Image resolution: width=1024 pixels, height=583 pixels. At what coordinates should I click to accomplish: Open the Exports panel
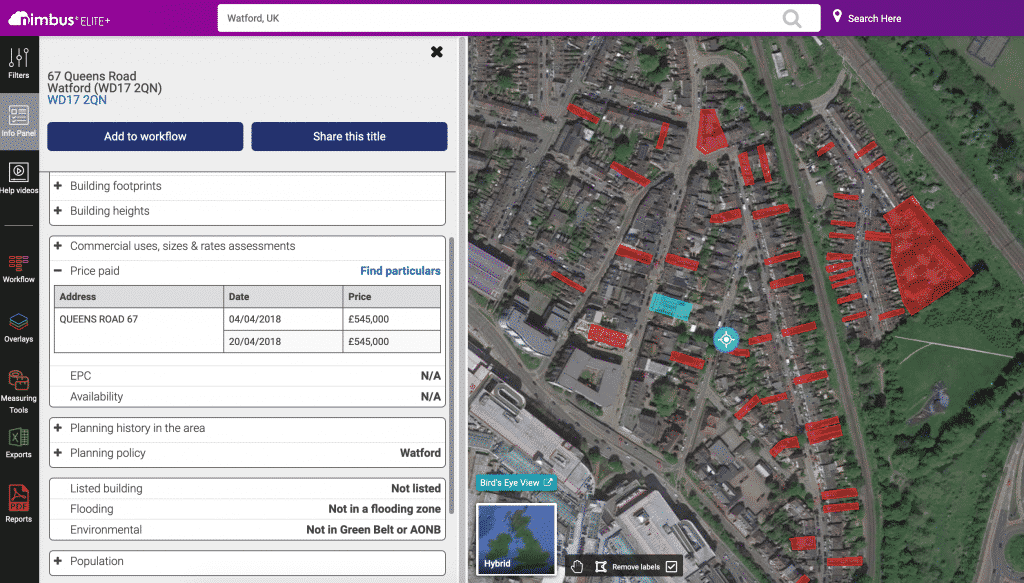[x=19, y=444]
